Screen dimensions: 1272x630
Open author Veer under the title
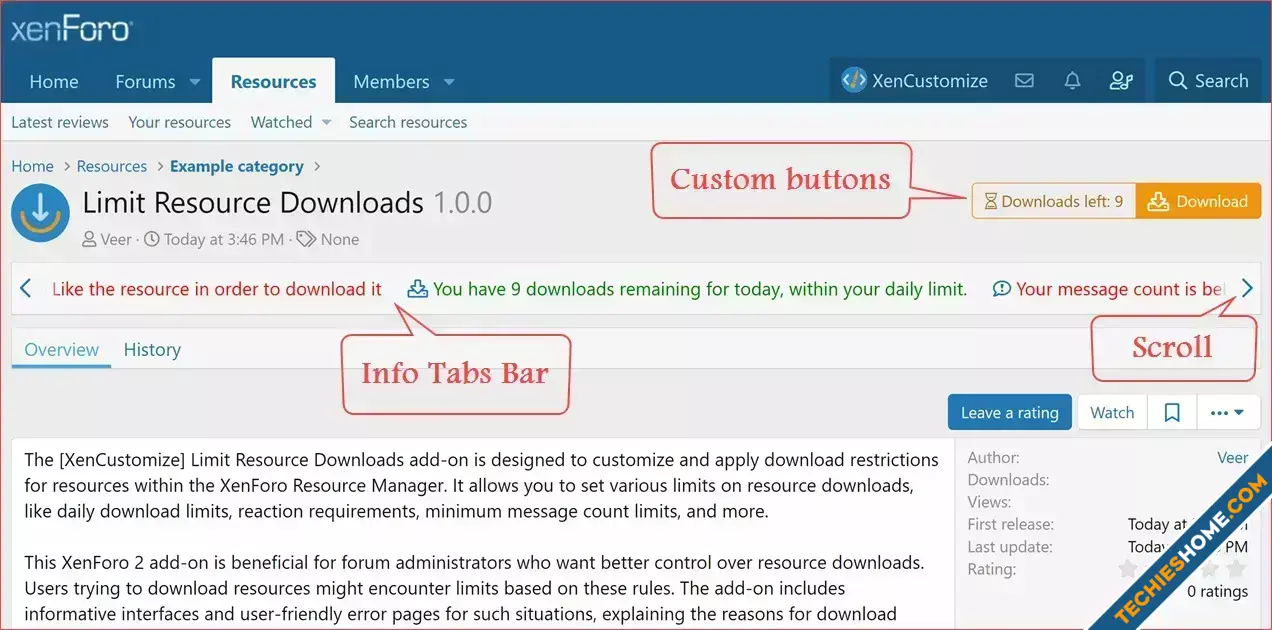pos(117,239)
